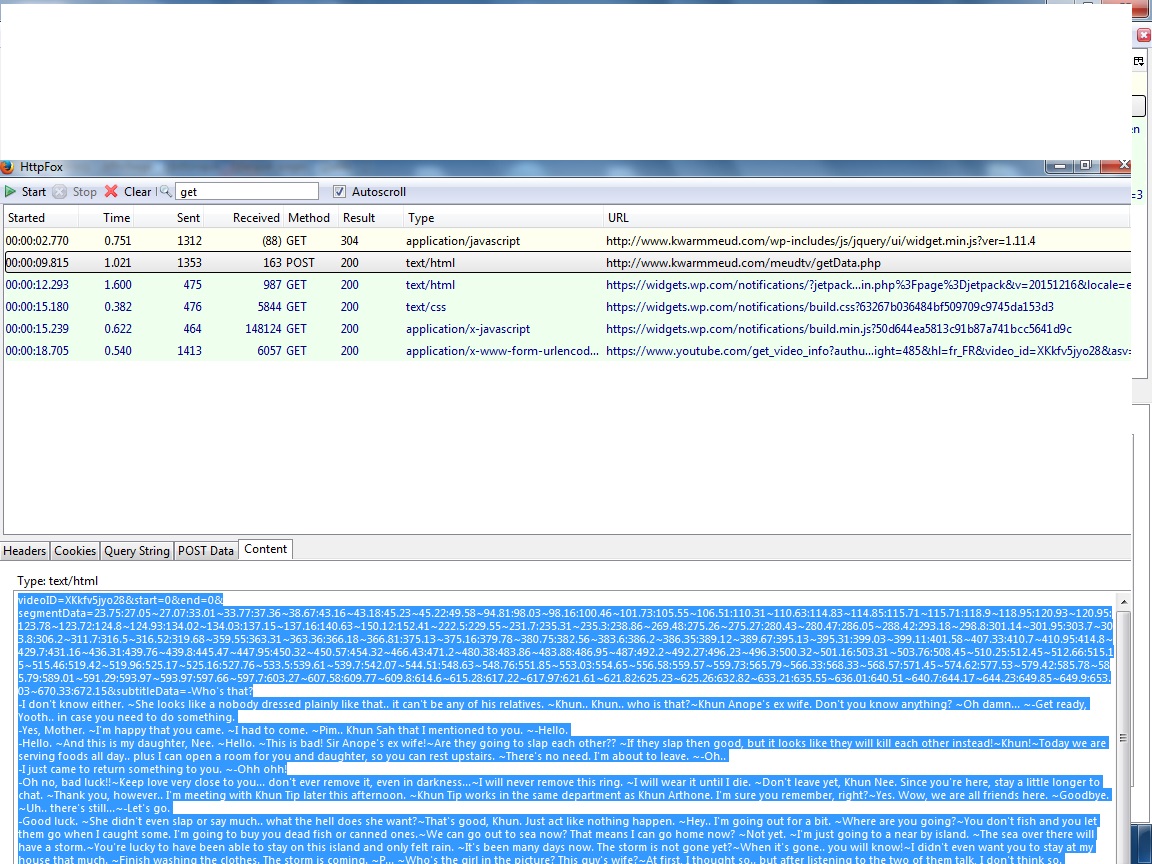Click the 304 result cell
This screenshot has width=1152, height=864.
(350, 240)
